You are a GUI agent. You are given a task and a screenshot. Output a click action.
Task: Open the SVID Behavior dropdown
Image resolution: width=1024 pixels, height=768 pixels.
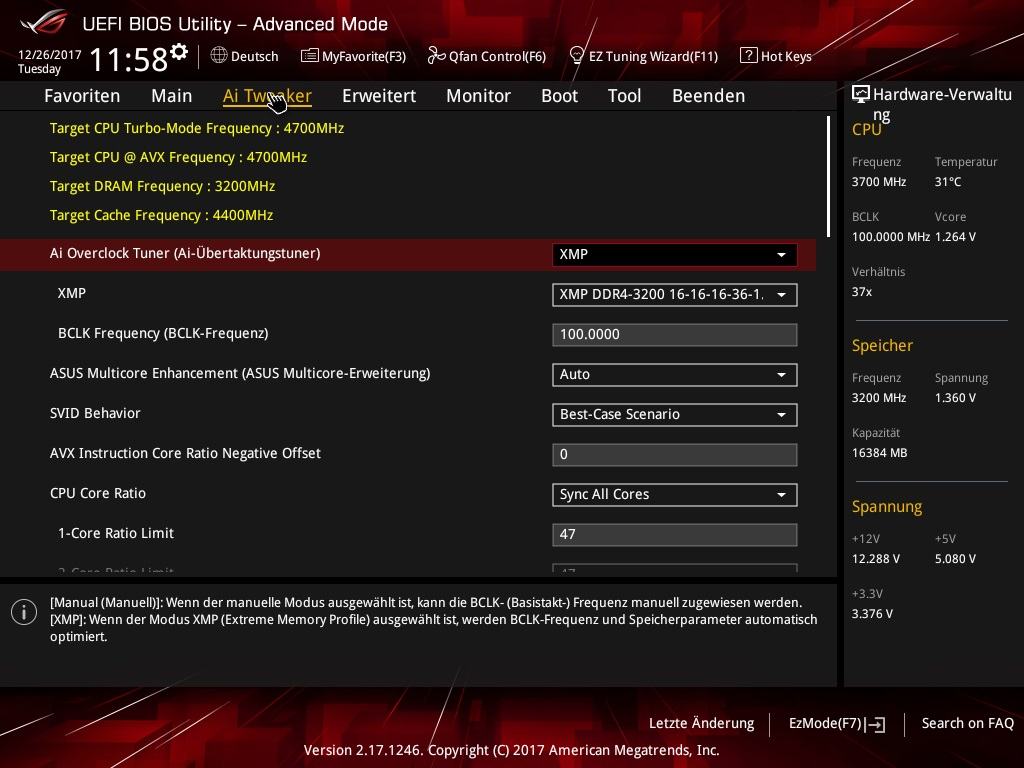[675, 415]
